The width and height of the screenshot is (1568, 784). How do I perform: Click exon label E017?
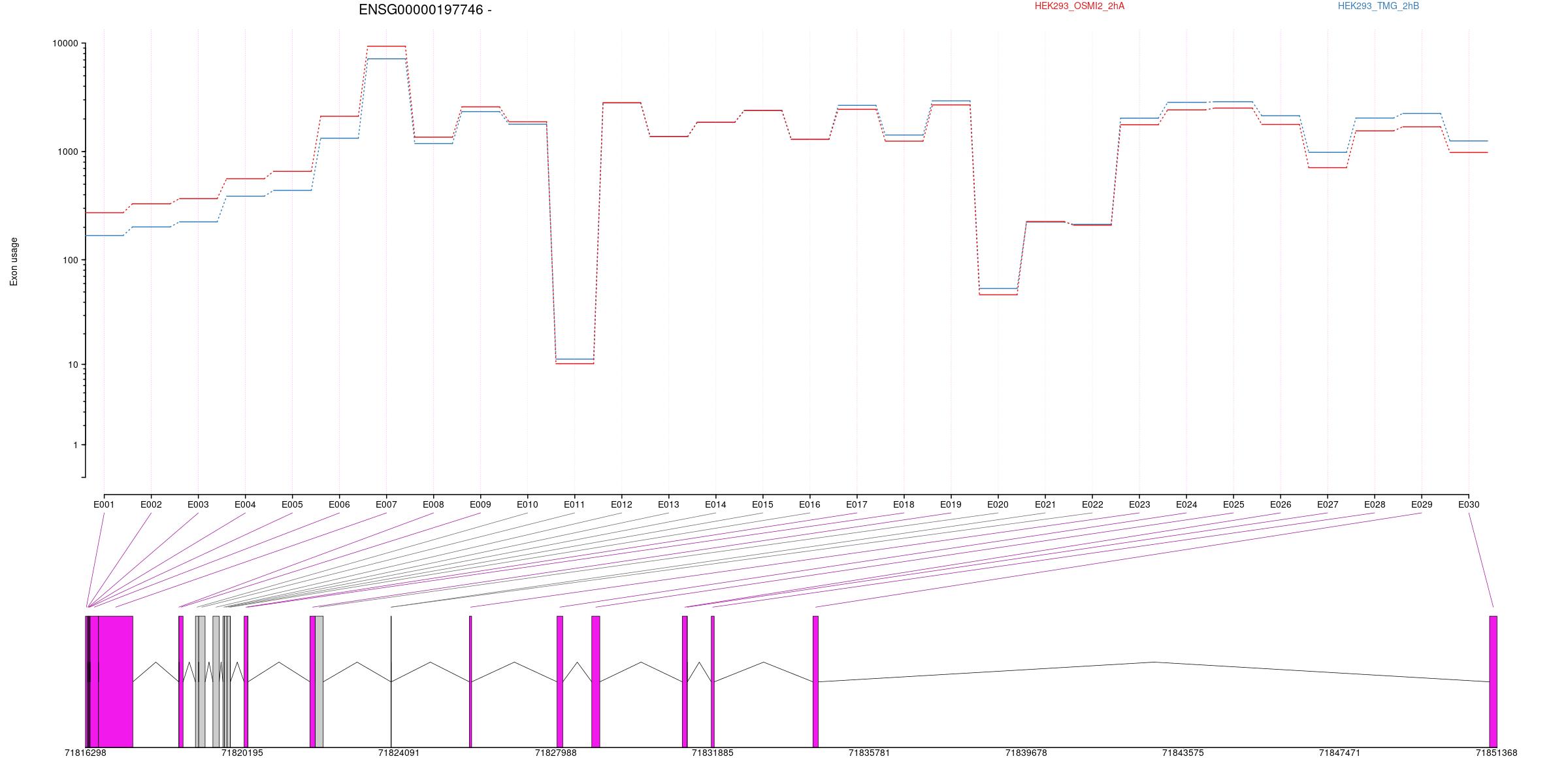pyautogui.click(x=857, y=504)
